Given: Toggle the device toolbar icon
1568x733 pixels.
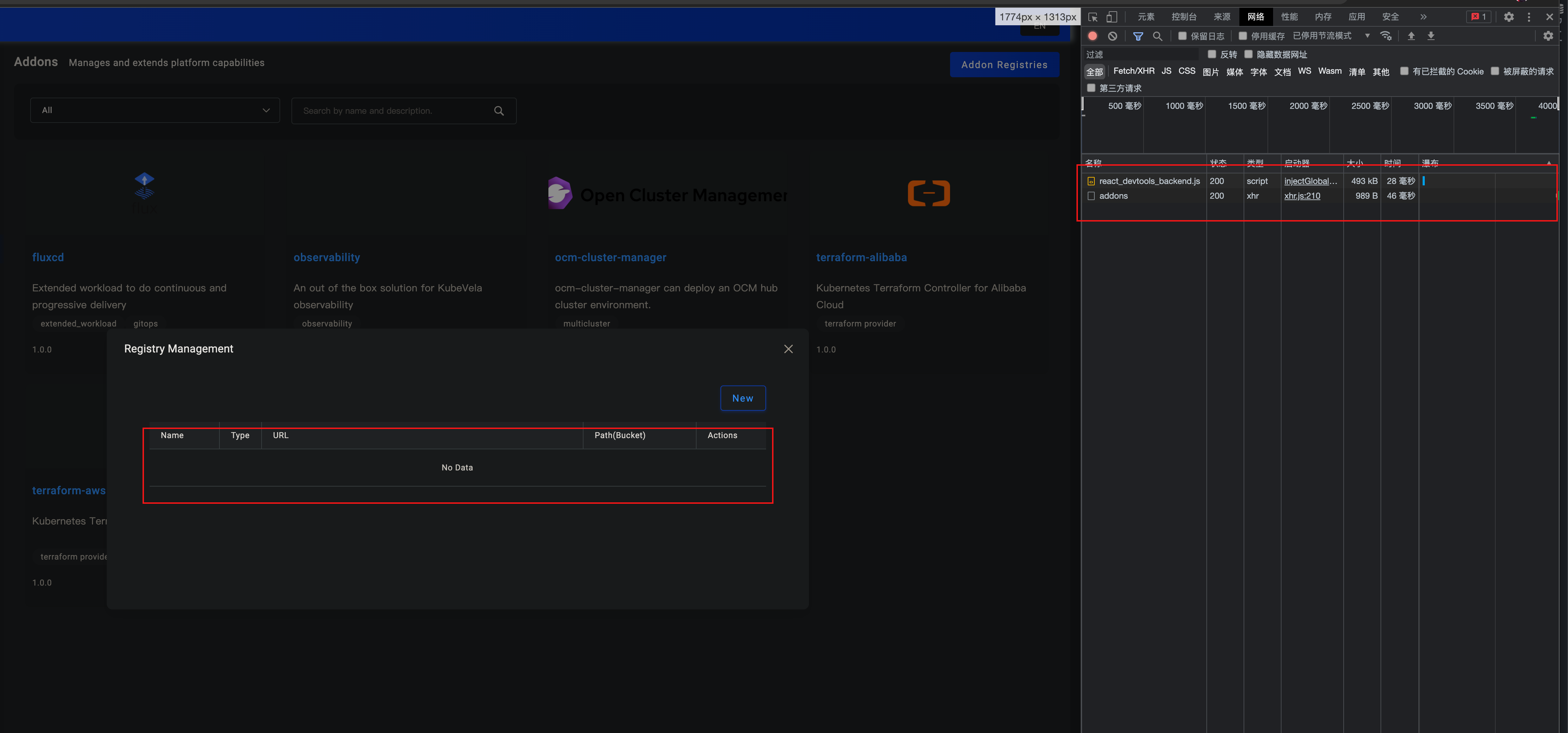Looking at the screenshot, I should 1112,16.
